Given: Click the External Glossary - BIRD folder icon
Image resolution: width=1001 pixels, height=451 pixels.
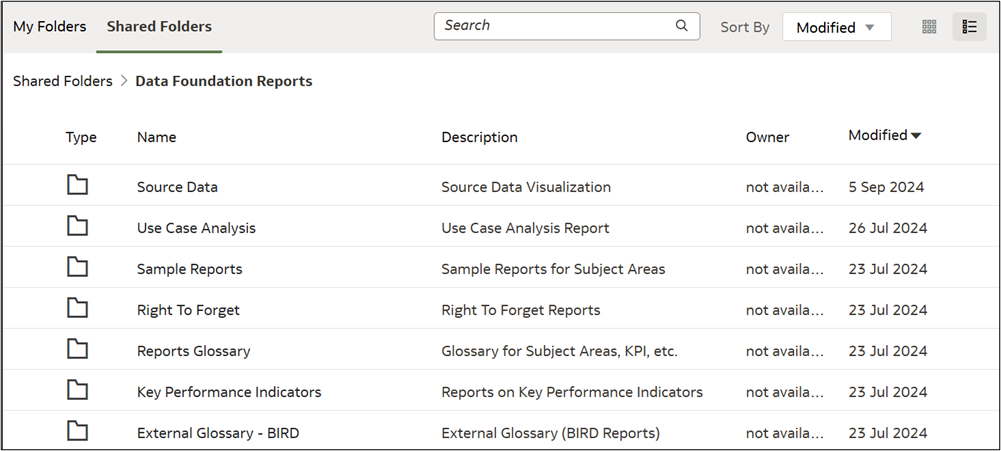Looking at the screenshot, I should [77, 431].
